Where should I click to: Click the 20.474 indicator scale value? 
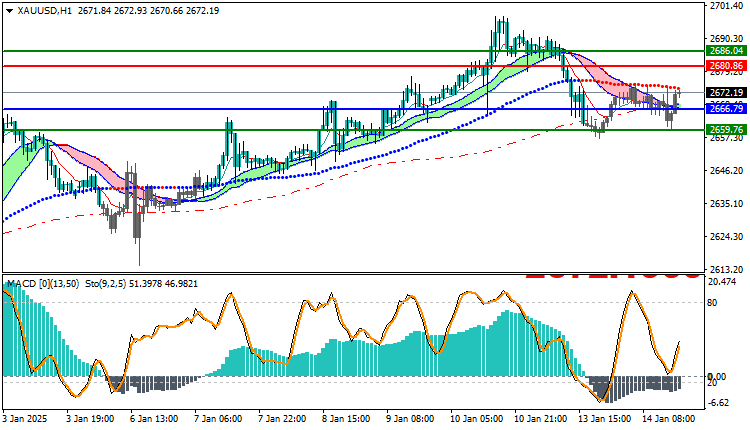coord(722,282)
